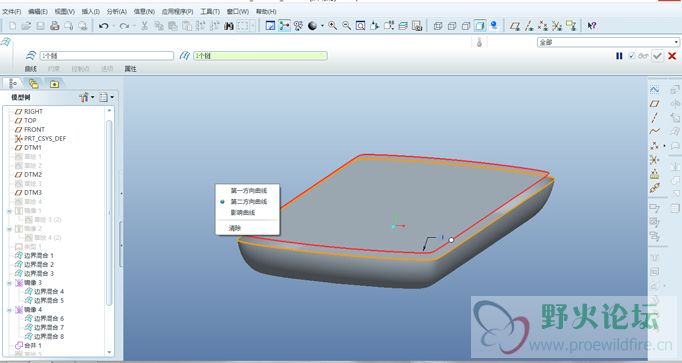This screenshot has width=682, height=363.
Task: Open the 帮助(H) menu
Action: point(266,12)
